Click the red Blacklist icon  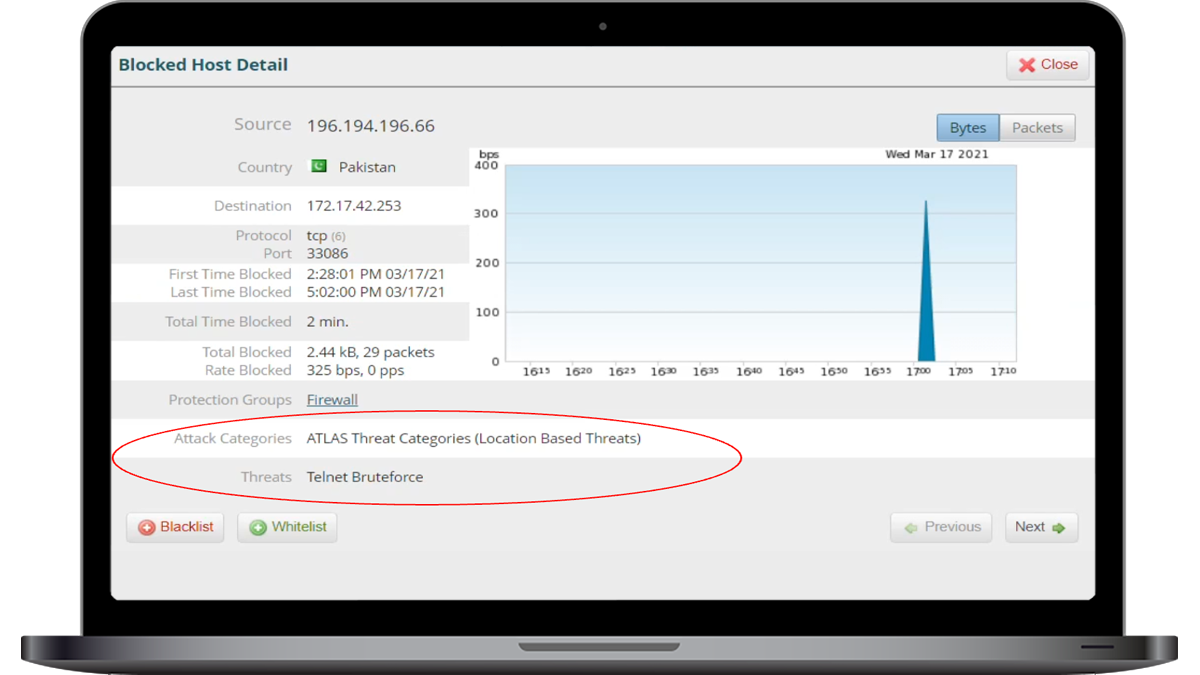click(147, 527)
